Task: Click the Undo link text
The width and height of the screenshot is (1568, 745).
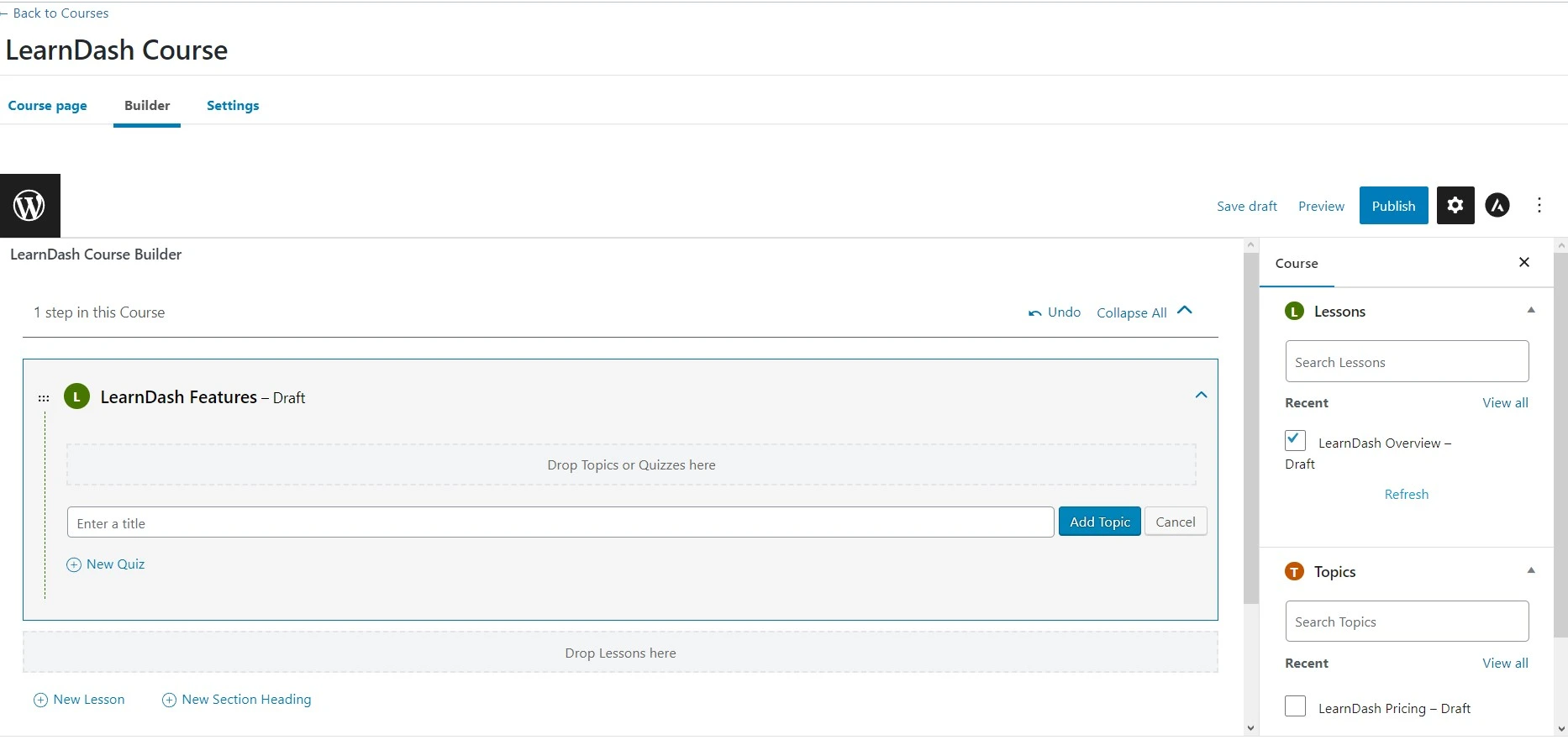Action: coord(1065,312)
